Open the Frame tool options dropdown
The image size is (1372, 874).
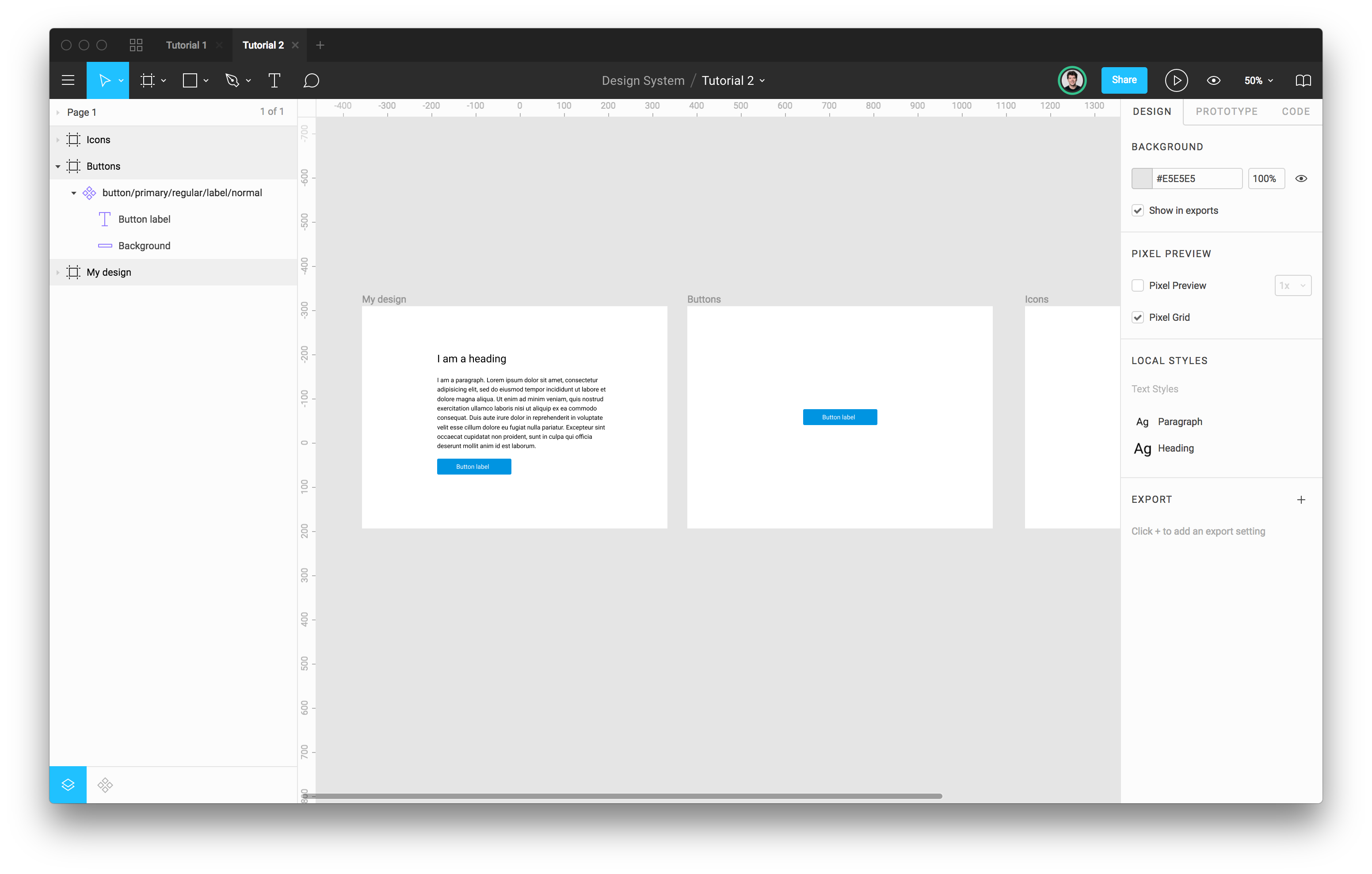click(164, 81)
